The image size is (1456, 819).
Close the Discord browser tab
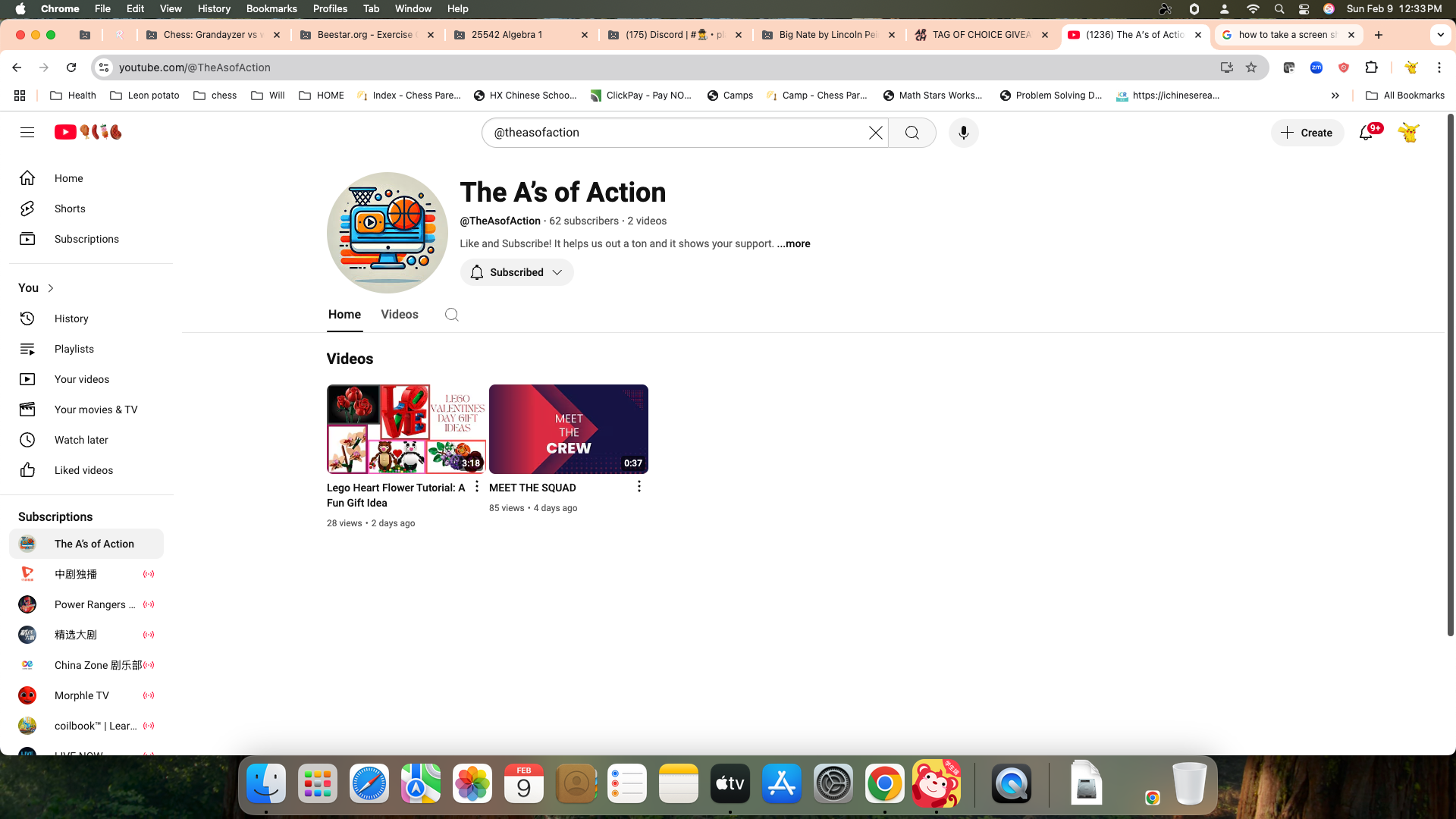(739, 35)
